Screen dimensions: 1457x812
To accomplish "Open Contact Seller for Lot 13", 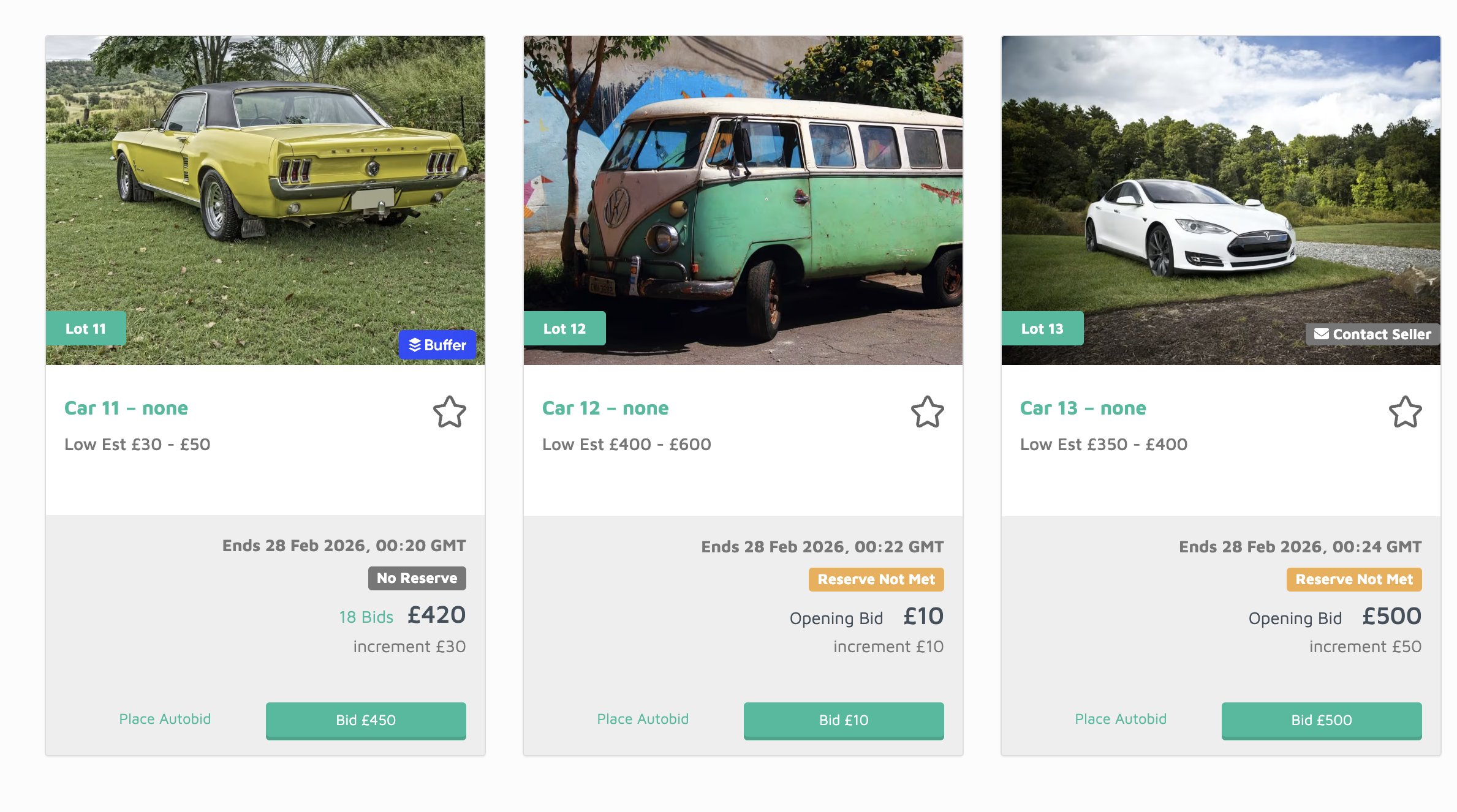I will (1372, 334).
